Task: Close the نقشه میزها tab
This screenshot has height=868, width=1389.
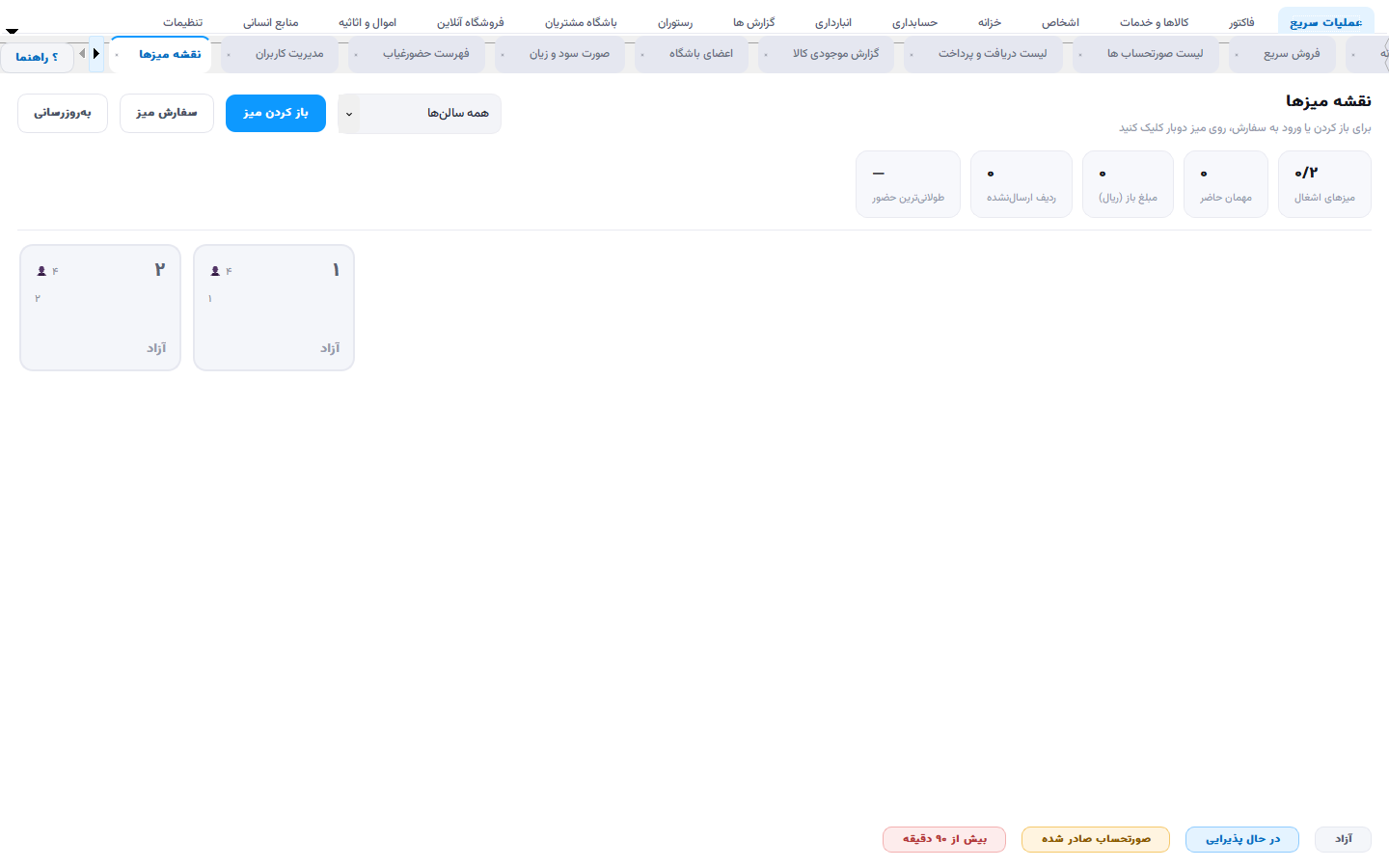Action: (x=117, y=55)
